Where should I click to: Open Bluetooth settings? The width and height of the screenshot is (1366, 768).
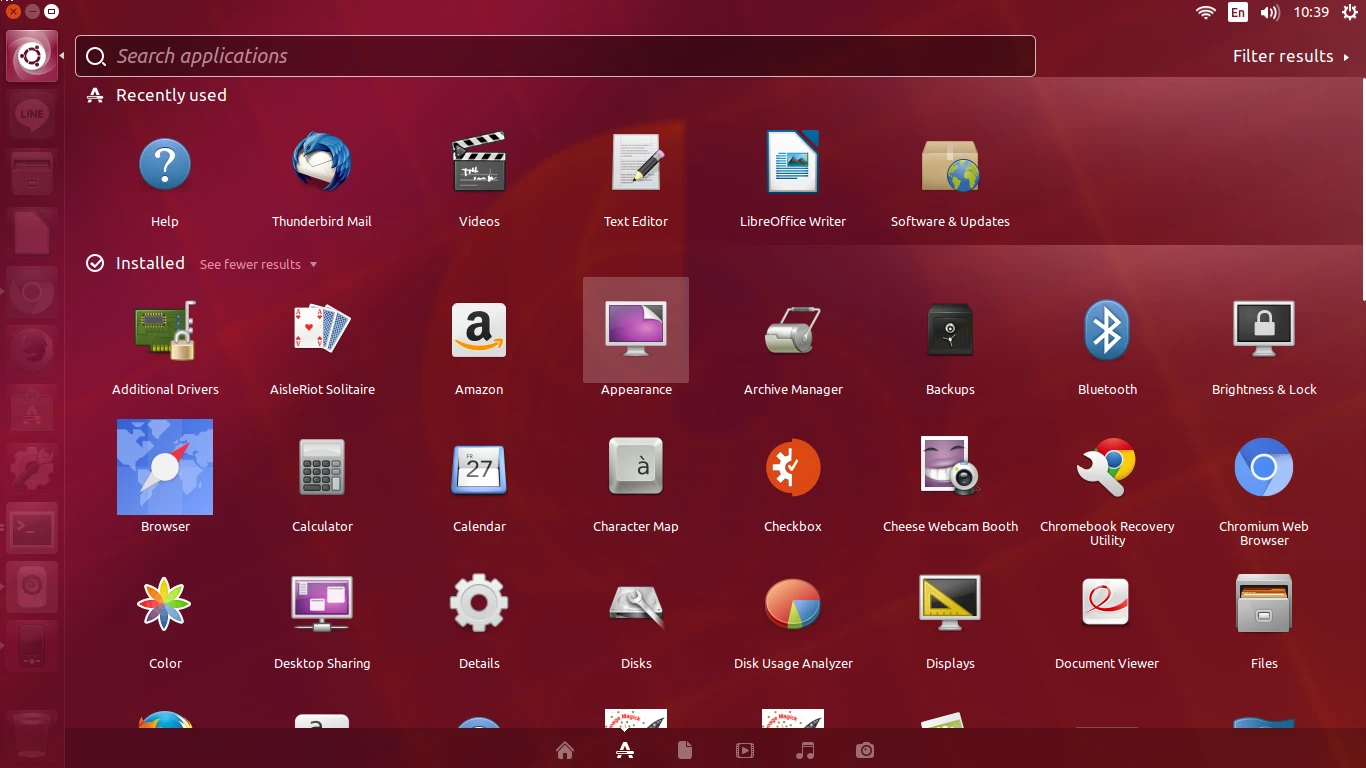click(1107, 331)
